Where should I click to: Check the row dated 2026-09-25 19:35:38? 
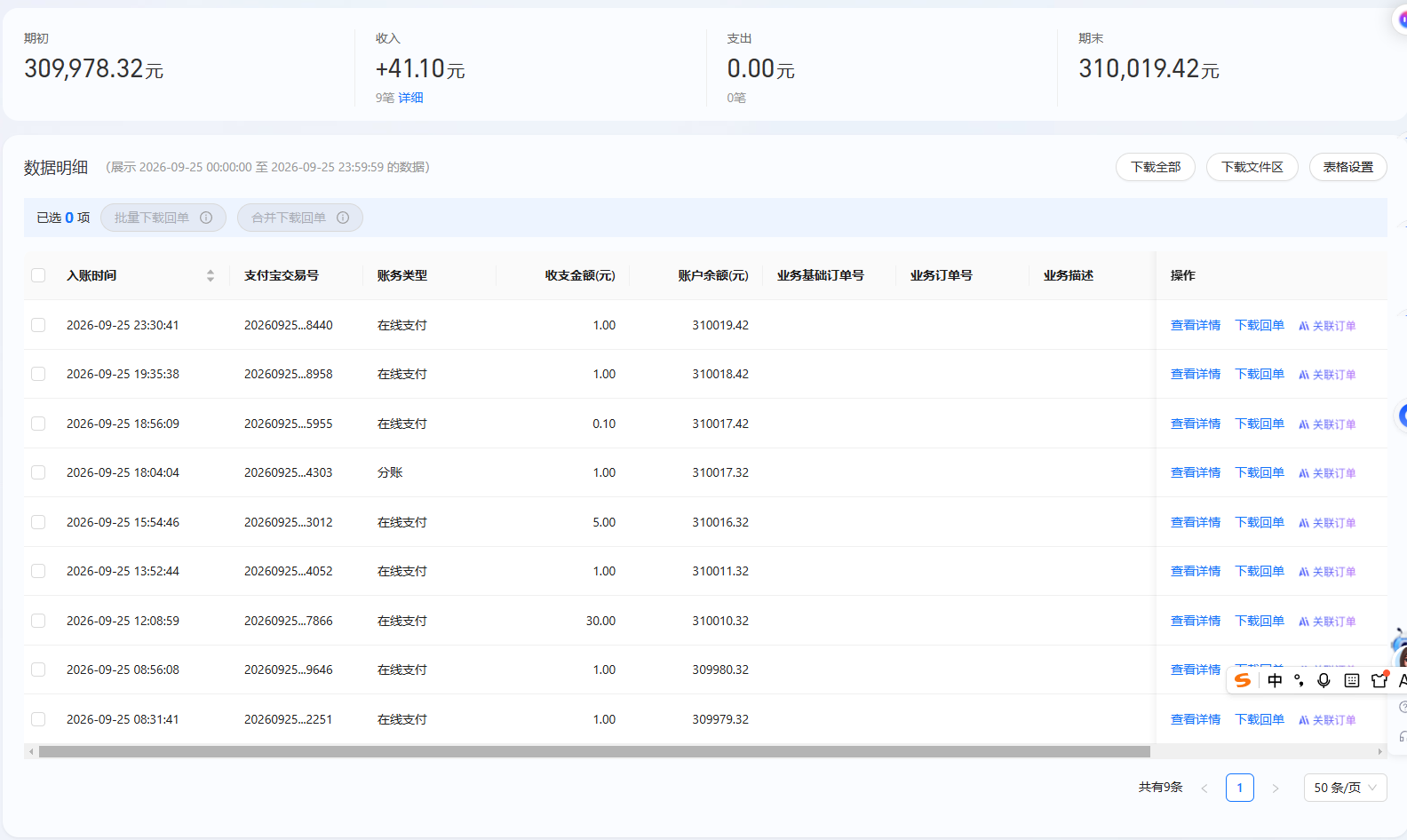click(38, 374)
